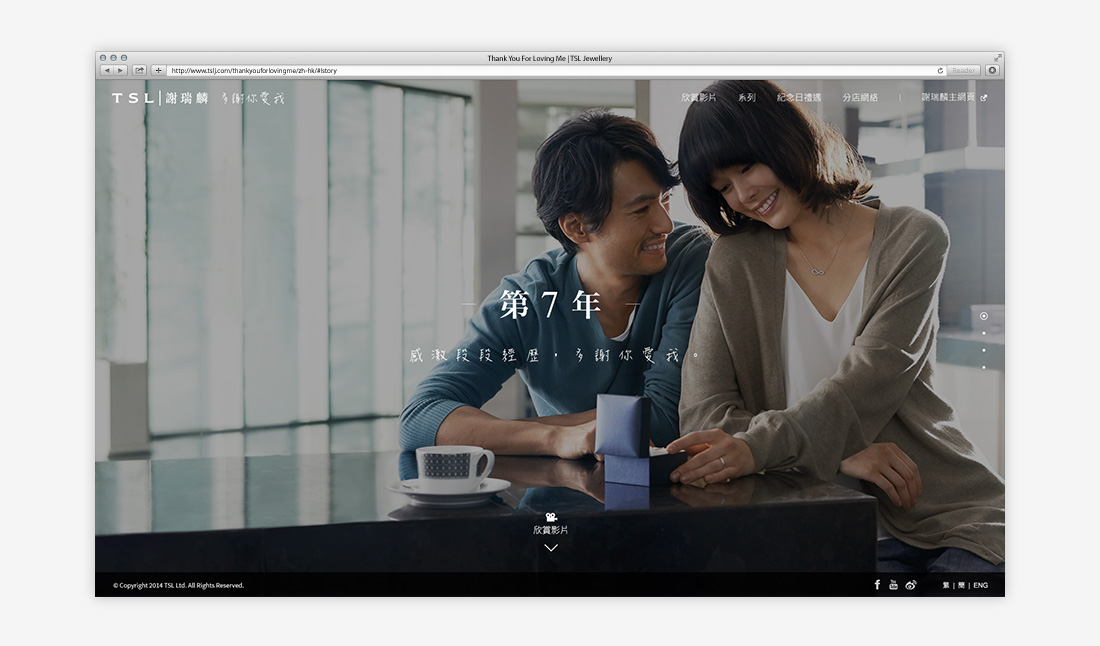This screenshot has width=1100, height=646.
Task: Switch language to ENG
Action: pos(980,585)
